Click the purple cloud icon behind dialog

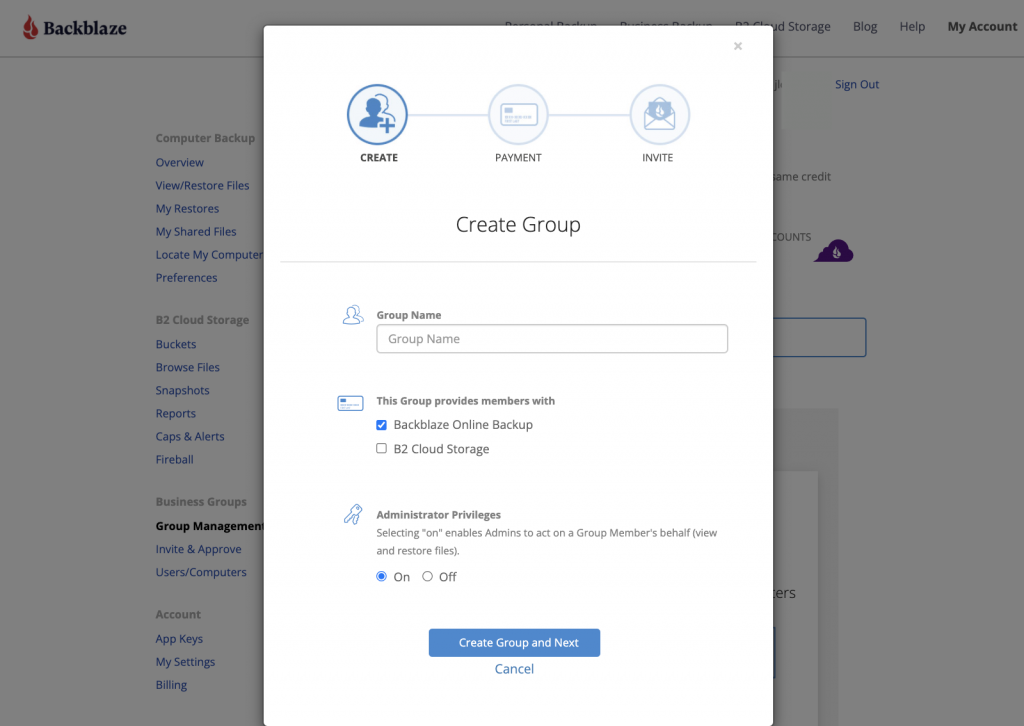(x=834, y=251)
